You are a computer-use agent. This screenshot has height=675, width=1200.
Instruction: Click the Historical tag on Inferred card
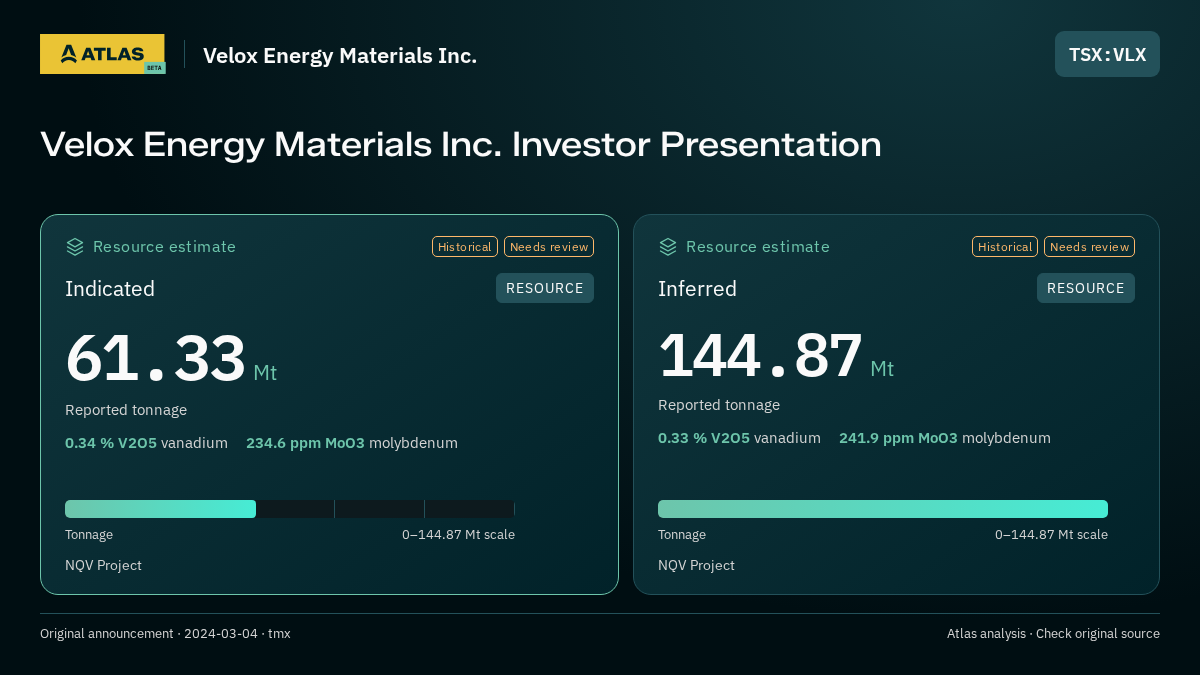[x=1005, y=247]
